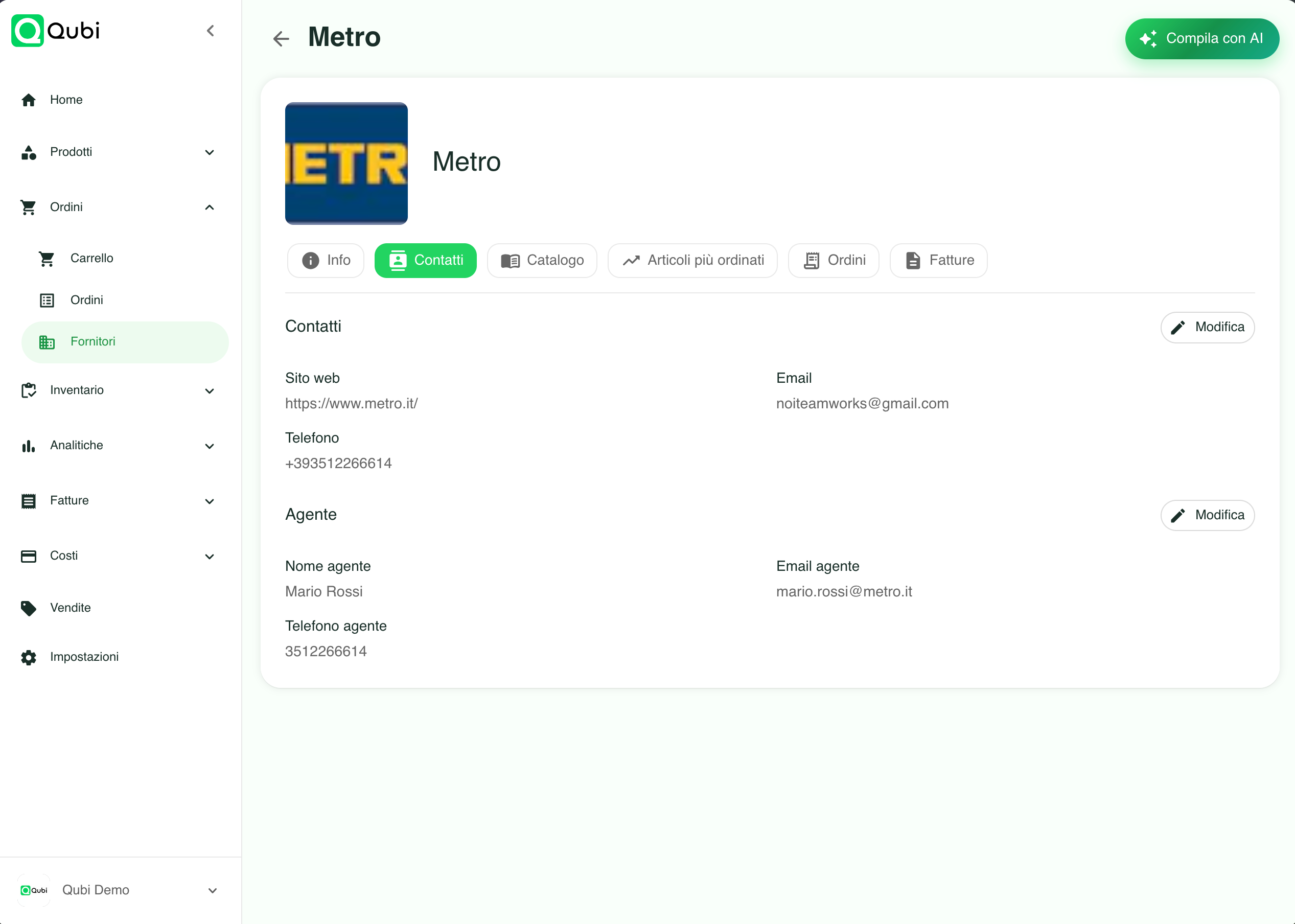The height and width of the screenshot is (924, 1295).
Task: Collapse the Ordini menu chevron
Action: (210, 207)
